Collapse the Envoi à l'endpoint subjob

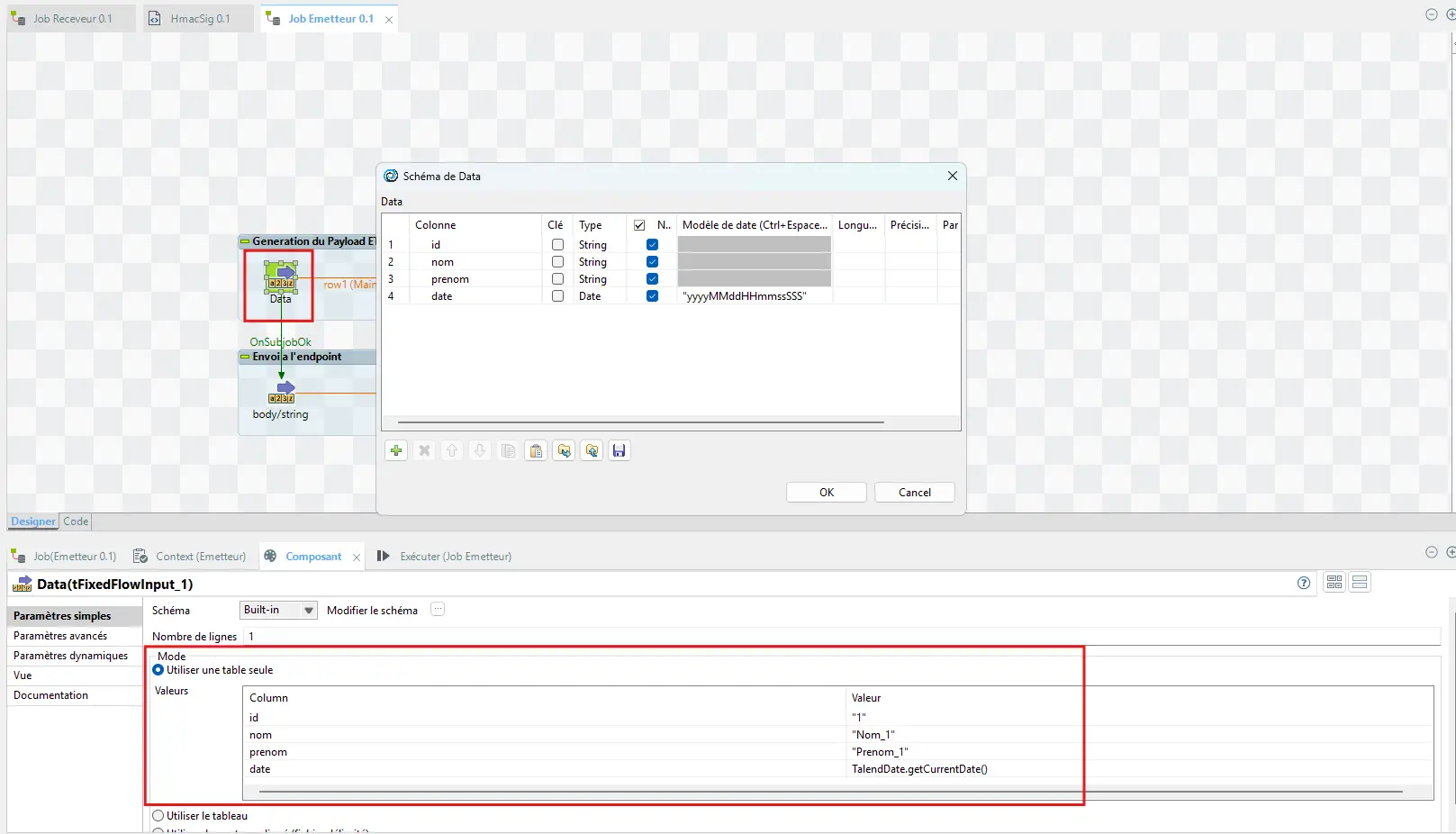(x=245, y=357)
